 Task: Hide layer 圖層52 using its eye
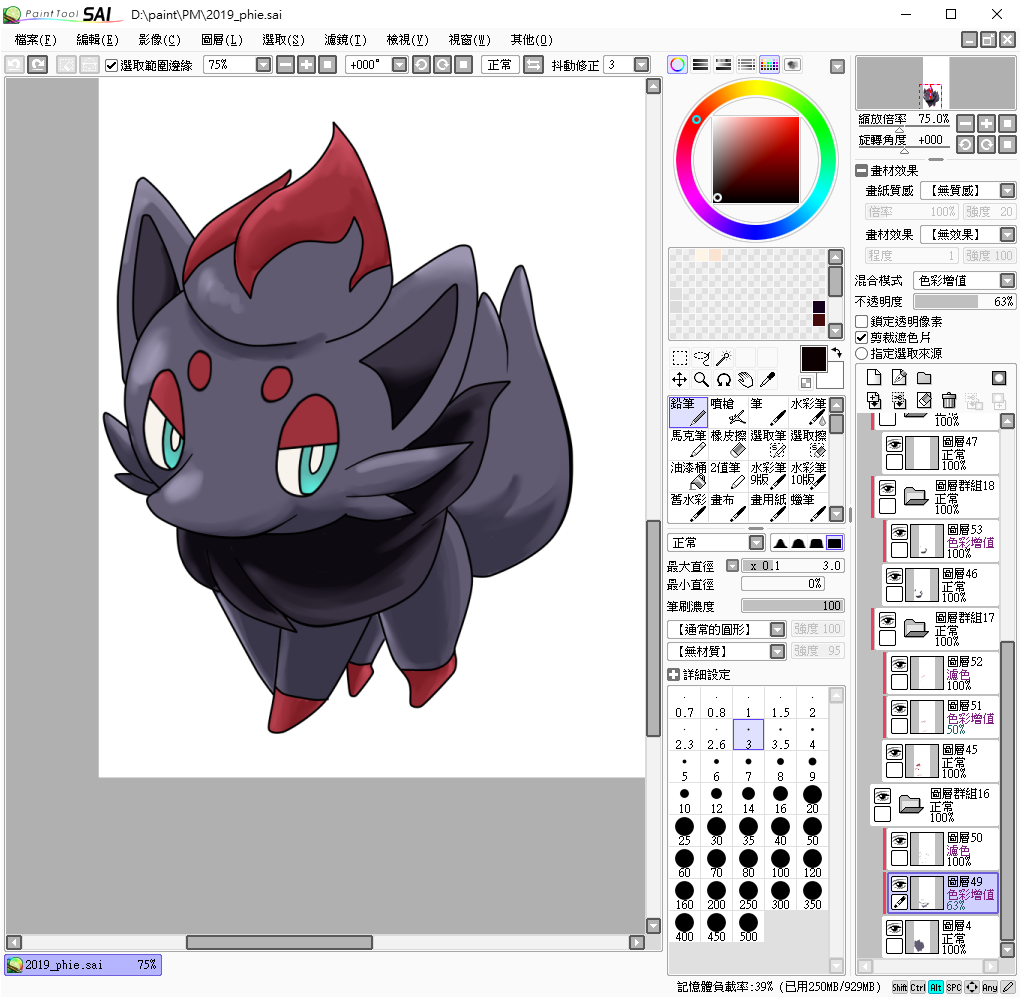point(899,664)
